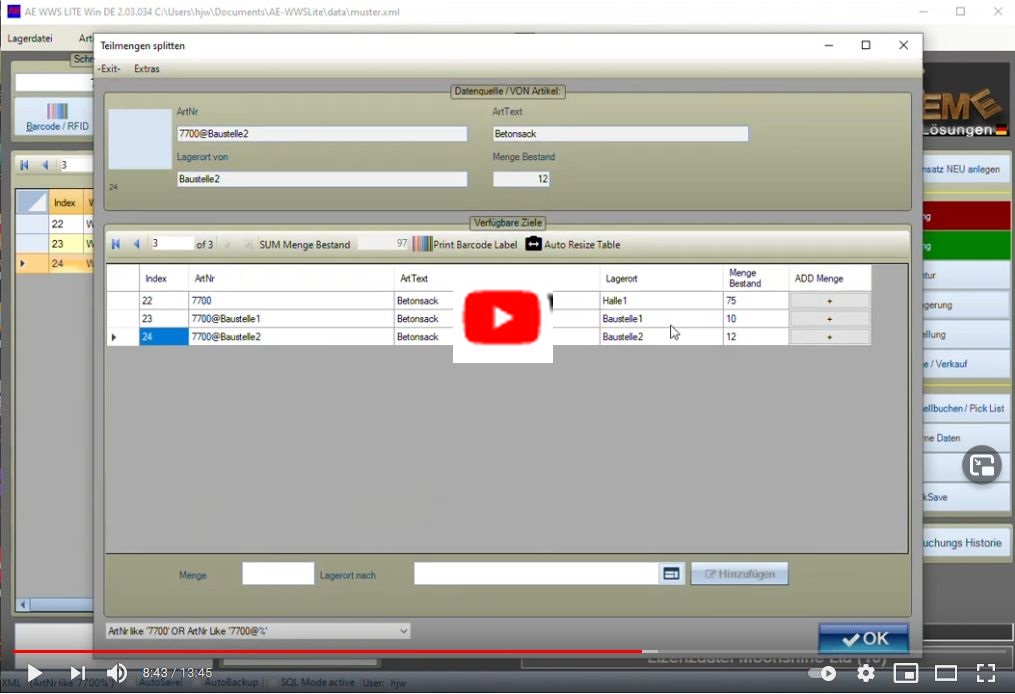Close the Teilmengen splitten dialog
The image size is (1015, 694).
tap(904, 45)
